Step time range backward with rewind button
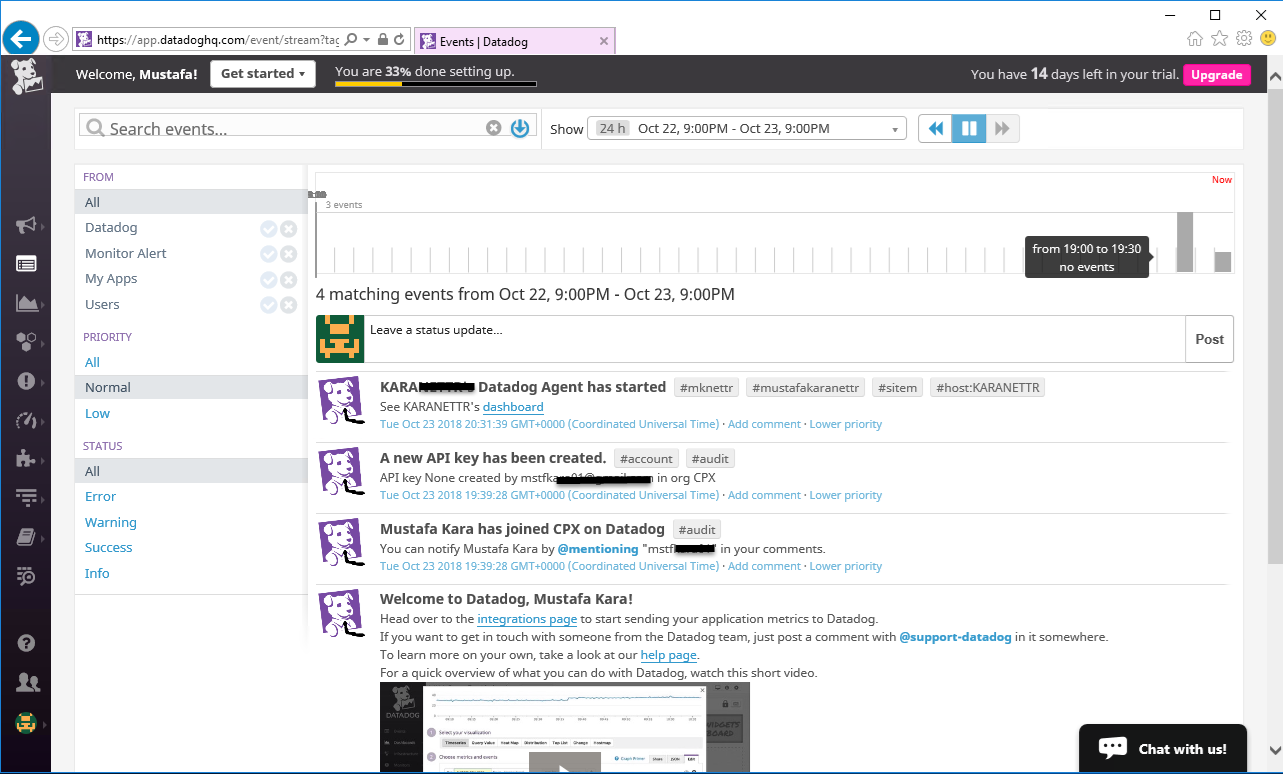 pos(936,128)
